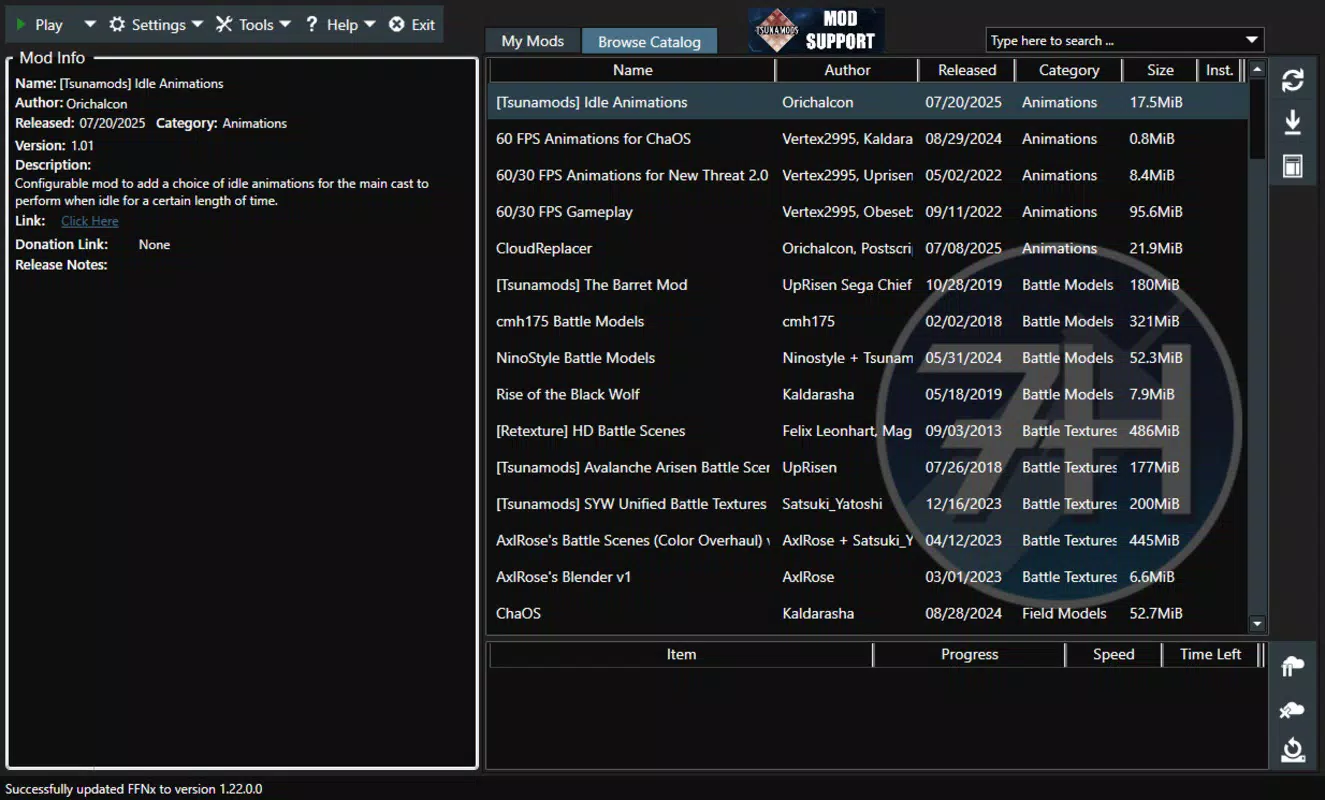
Task: Select 'Rise of the Black Wolf' row
Action: coord(868,394)
